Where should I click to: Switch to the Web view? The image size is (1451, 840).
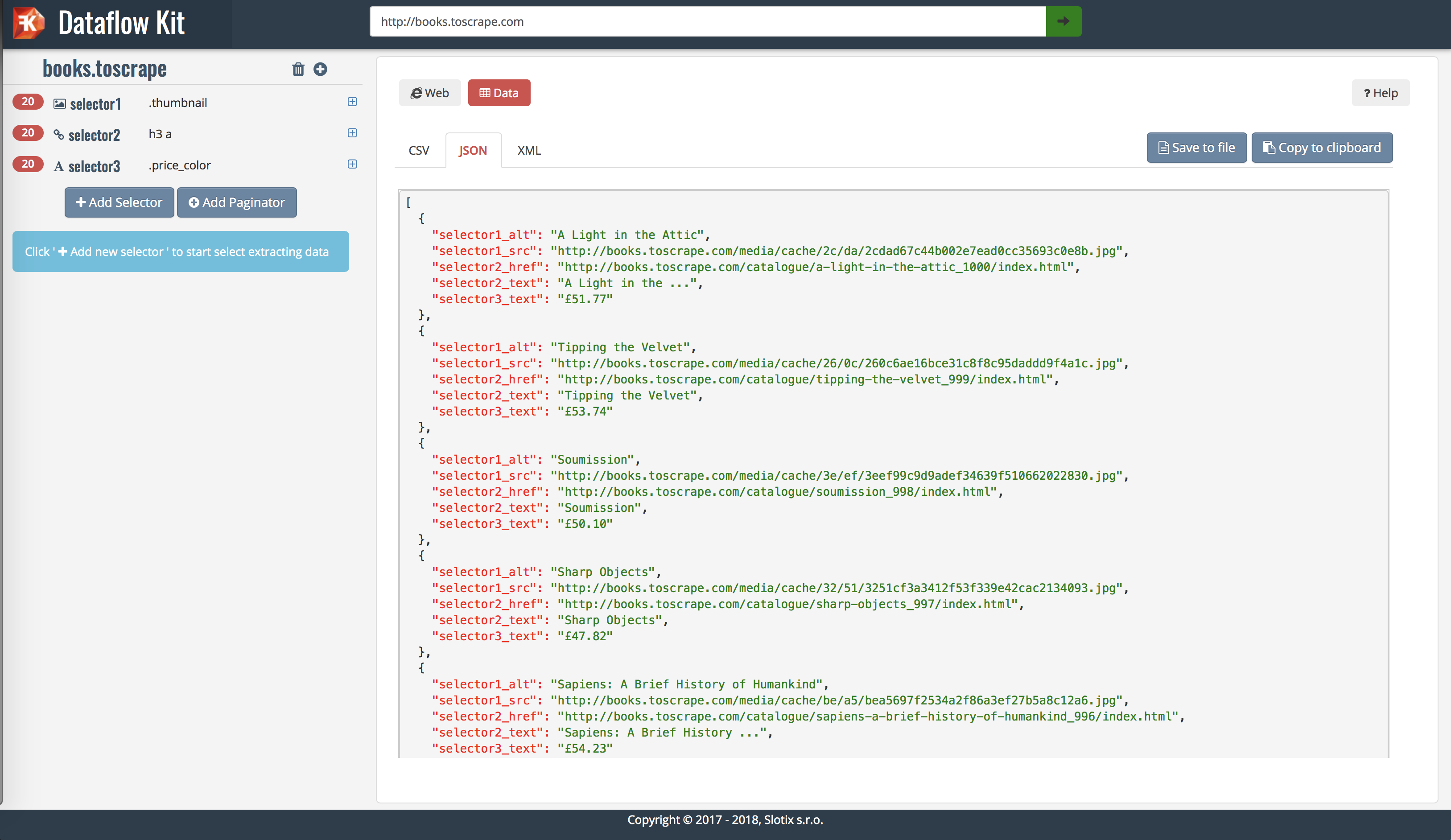click(429, 93)
